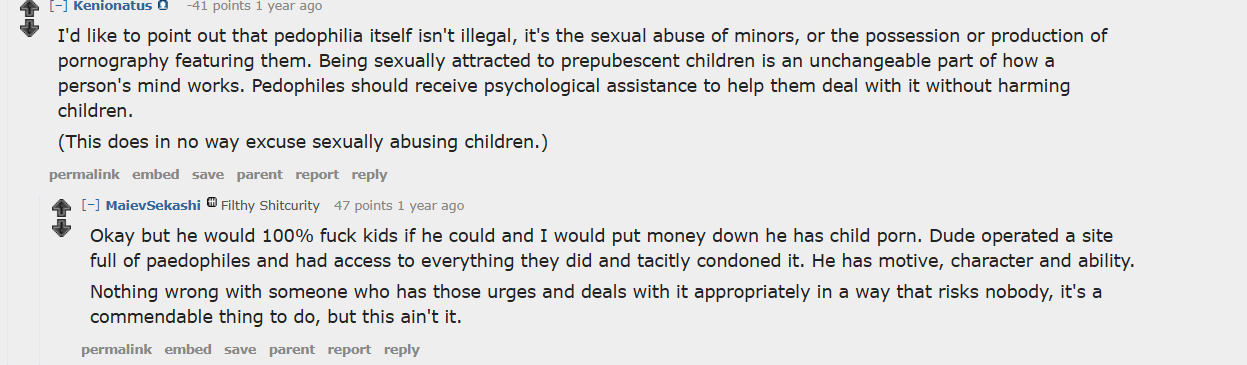Open Kenionatus's user profile
This screenshot has height=365, width=1247.
tap(113, 6)
